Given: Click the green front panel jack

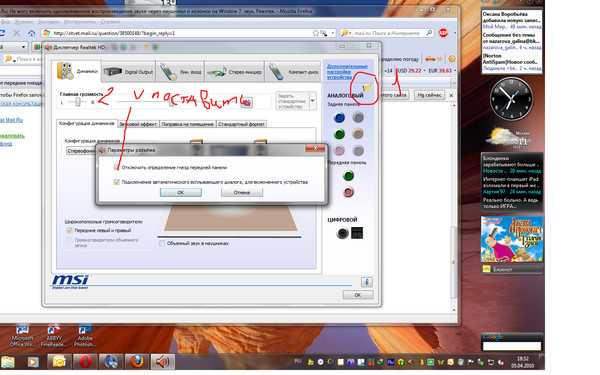Looking at the screenshot, I should tap(348, 176).
